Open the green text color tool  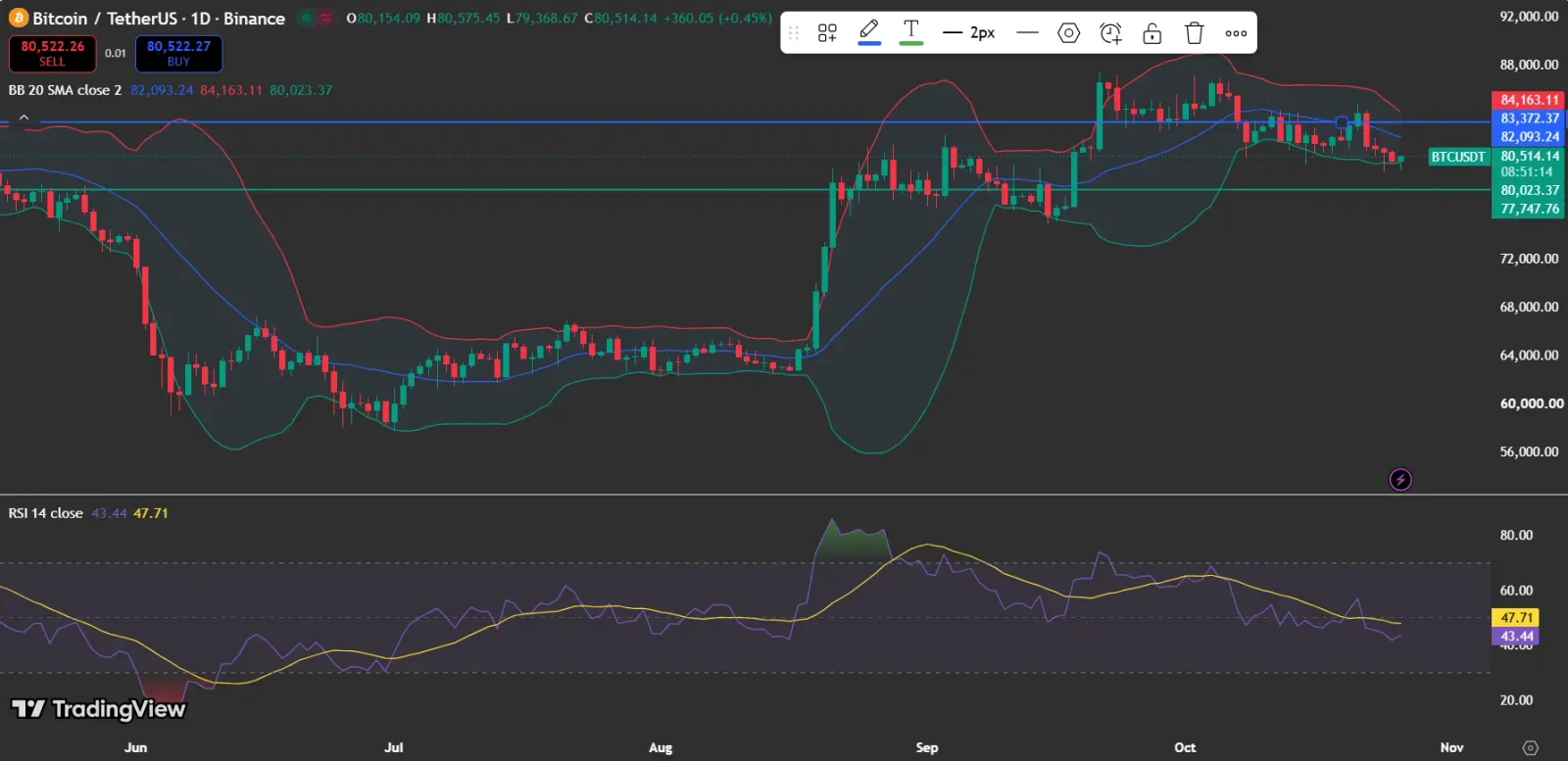[x=911, y=32]
